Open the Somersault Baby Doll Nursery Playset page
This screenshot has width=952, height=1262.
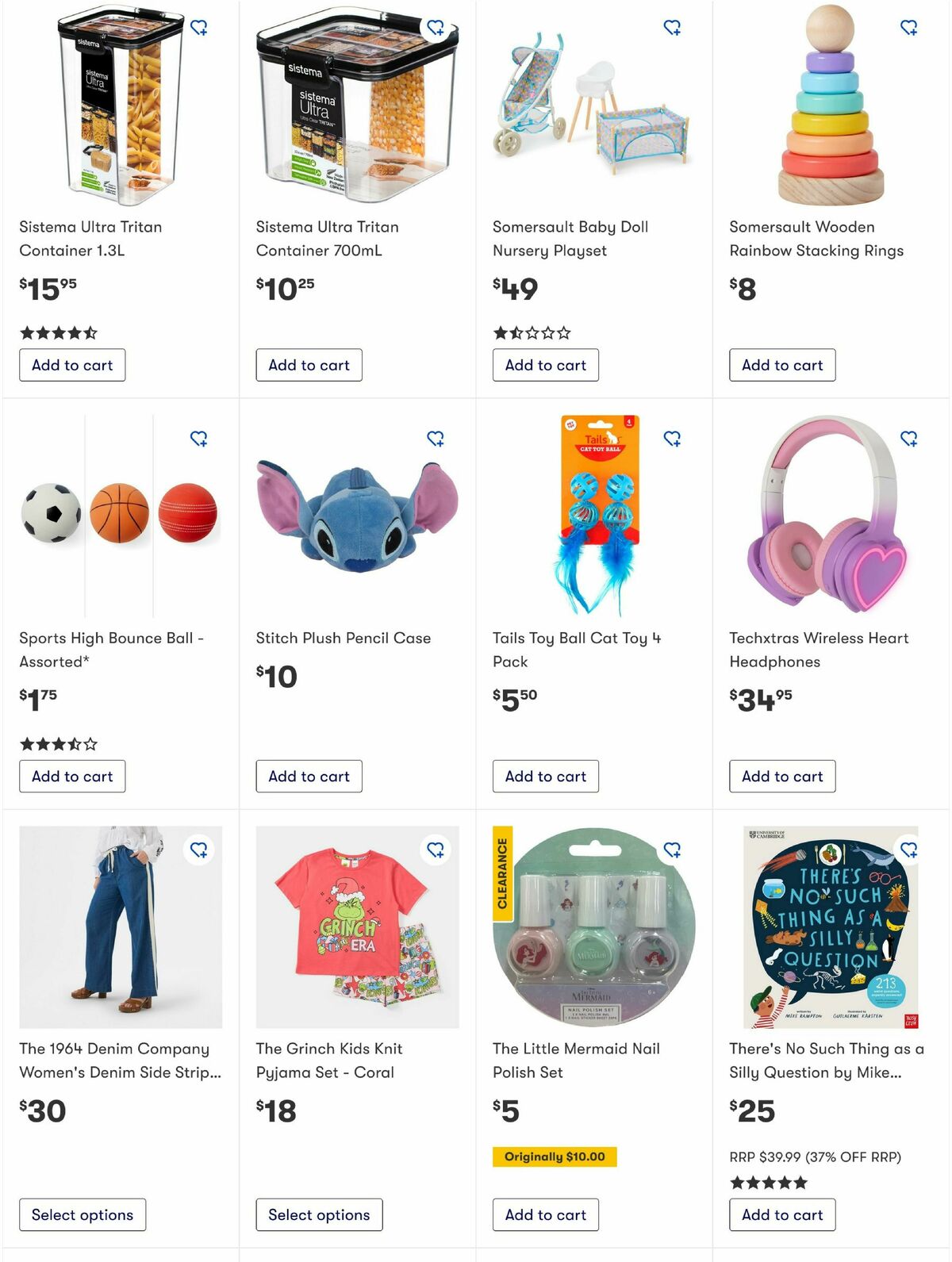click(570, 238)
